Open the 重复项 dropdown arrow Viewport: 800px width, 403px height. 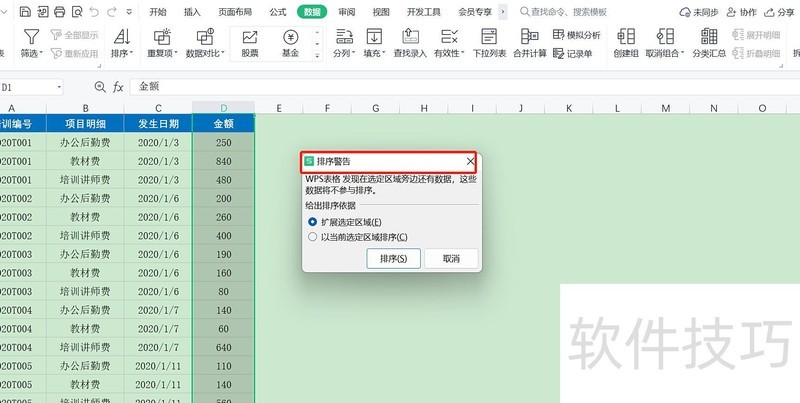[176, 53]
